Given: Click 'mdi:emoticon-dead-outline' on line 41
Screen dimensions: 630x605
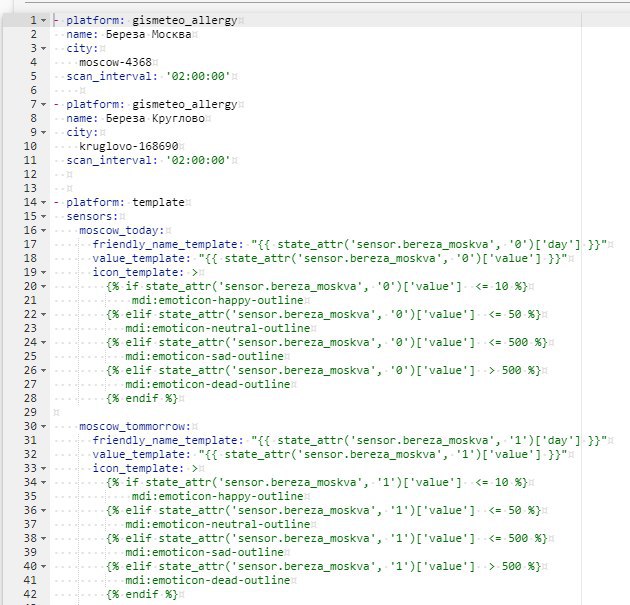Looking at the screenshot, I should pos(208,580).
